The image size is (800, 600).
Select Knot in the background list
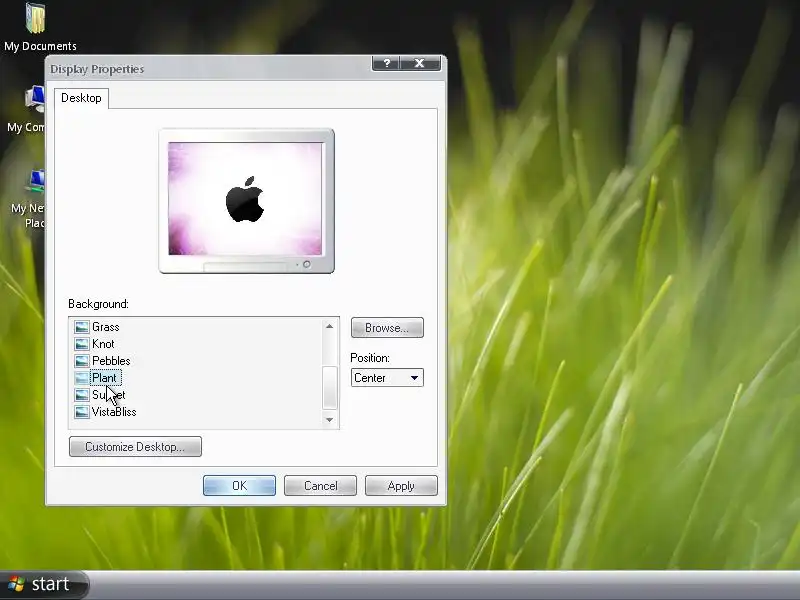click(103, 344)
